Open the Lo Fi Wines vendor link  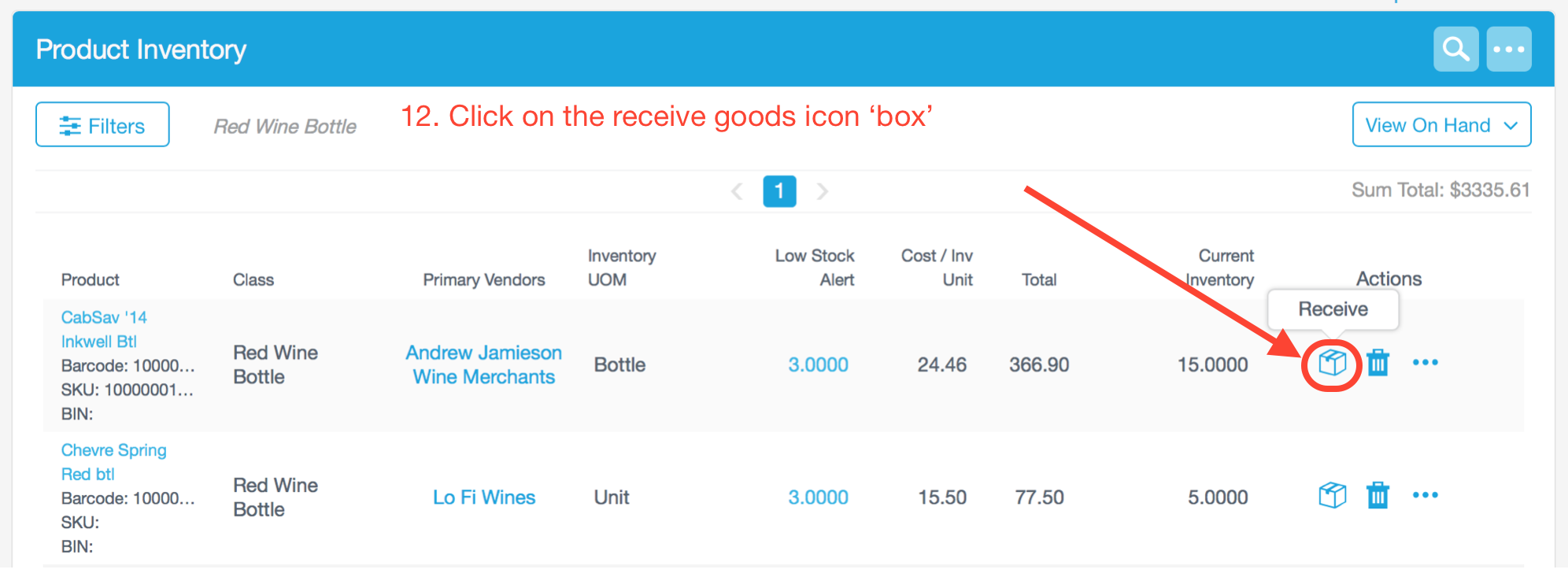click(484, 497)
